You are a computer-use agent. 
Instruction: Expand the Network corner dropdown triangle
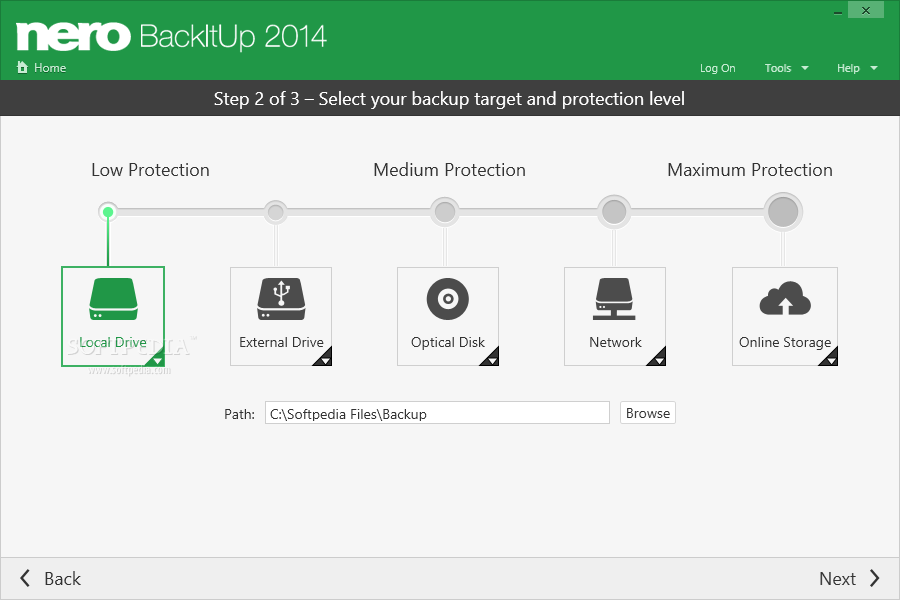(x=658, y=359)
